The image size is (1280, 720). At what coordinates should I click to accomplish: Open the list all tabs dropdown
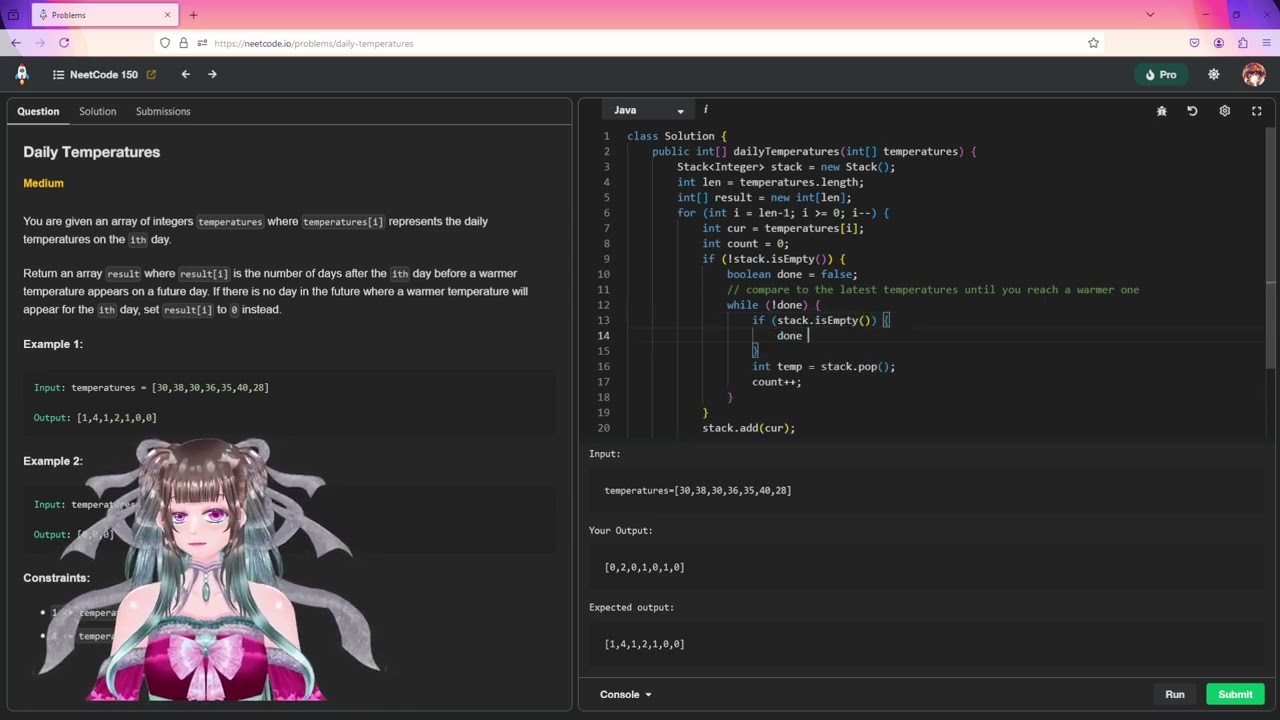point(1150,15)
